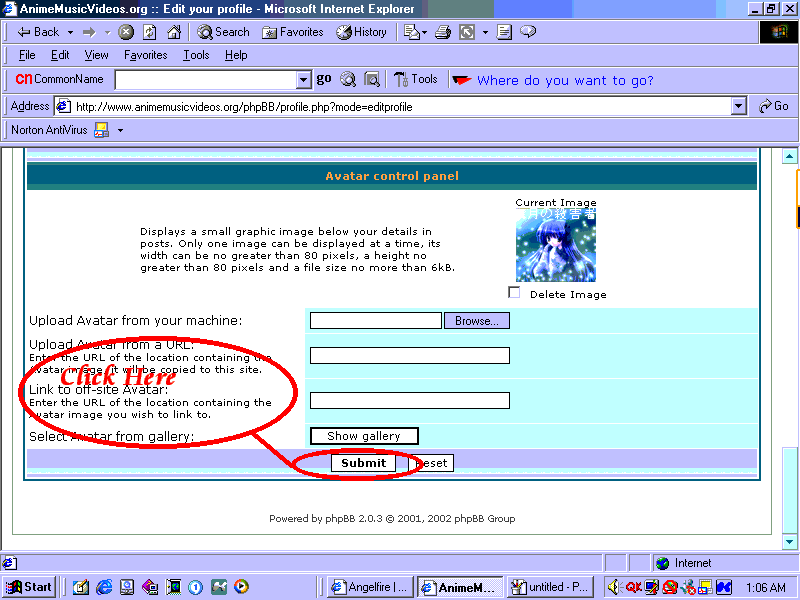800x600 pixels.
Task: Open the History pane
Action: [x=361, y=32]
